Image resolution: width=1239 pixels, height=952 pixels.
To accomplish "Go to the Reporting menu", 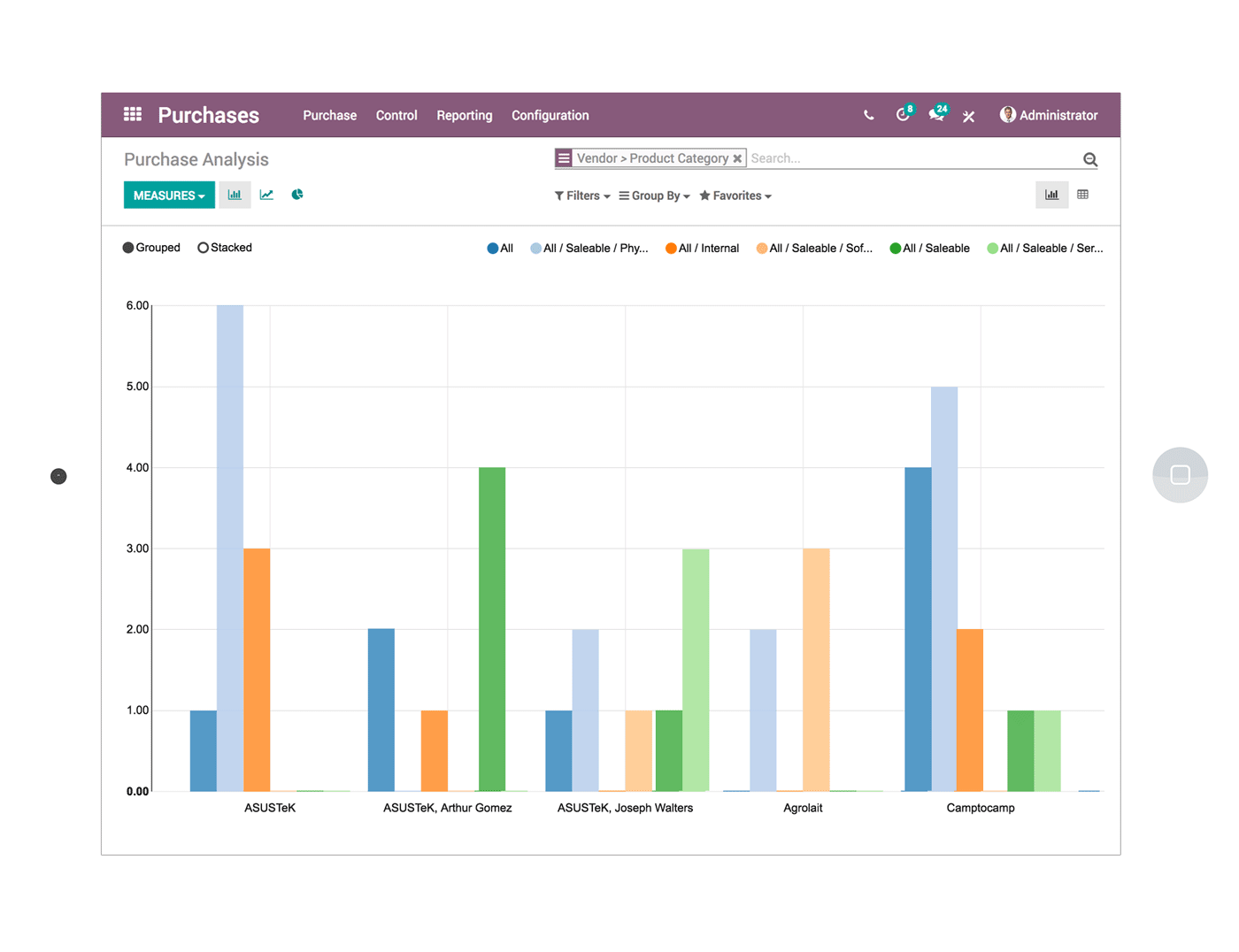I will [464, 115].
